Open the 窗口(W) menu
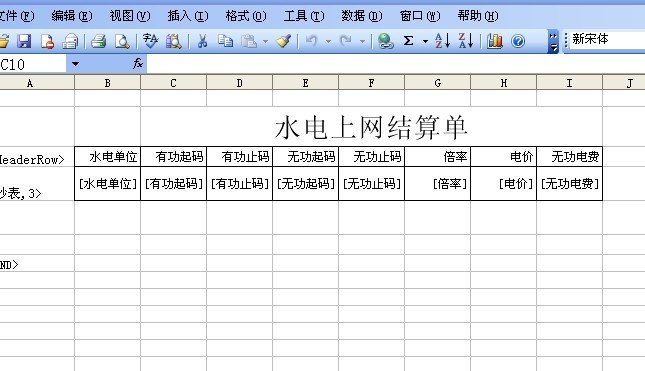 click(x=420, y=16)
